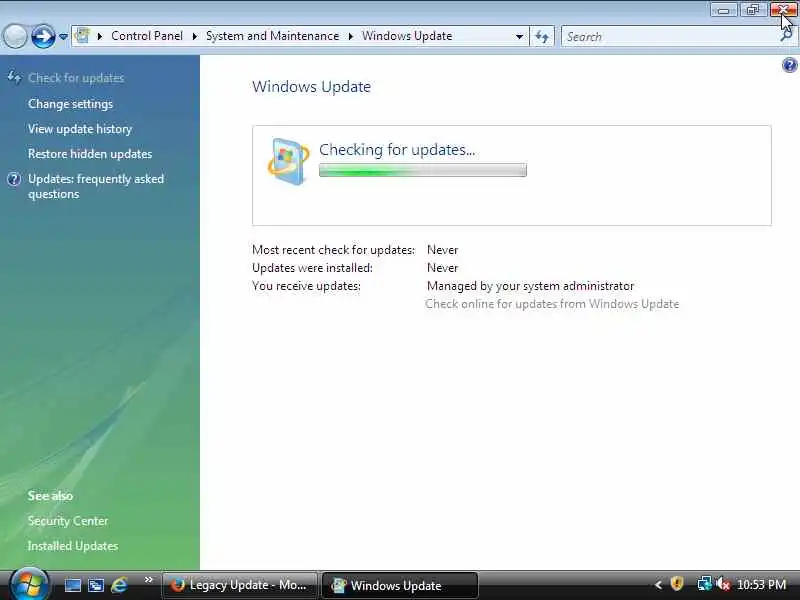Launch Internet Explorer from quick launch
The width and height of the screenshot is (800, 600).
(x=119, y=585)
